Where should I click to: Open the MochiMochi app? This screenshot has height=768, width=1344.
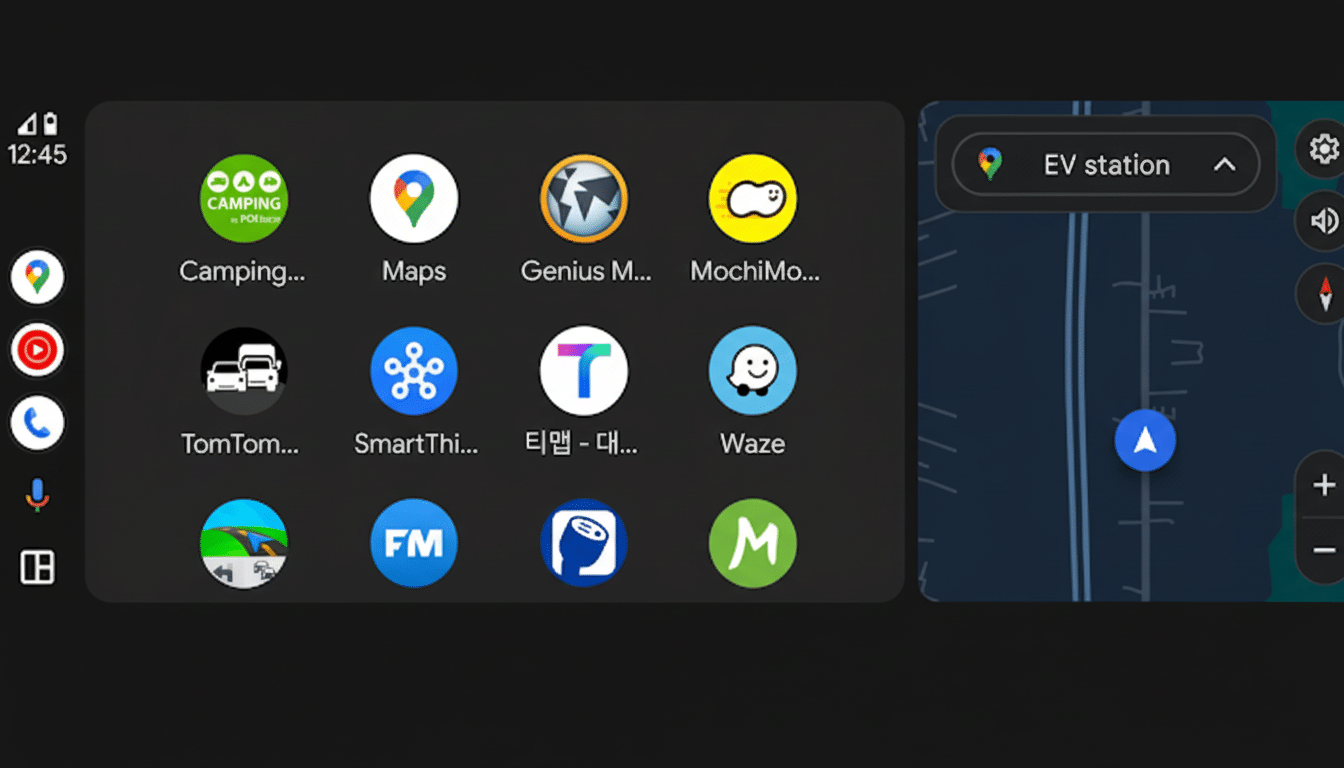[x=752, y=198]
